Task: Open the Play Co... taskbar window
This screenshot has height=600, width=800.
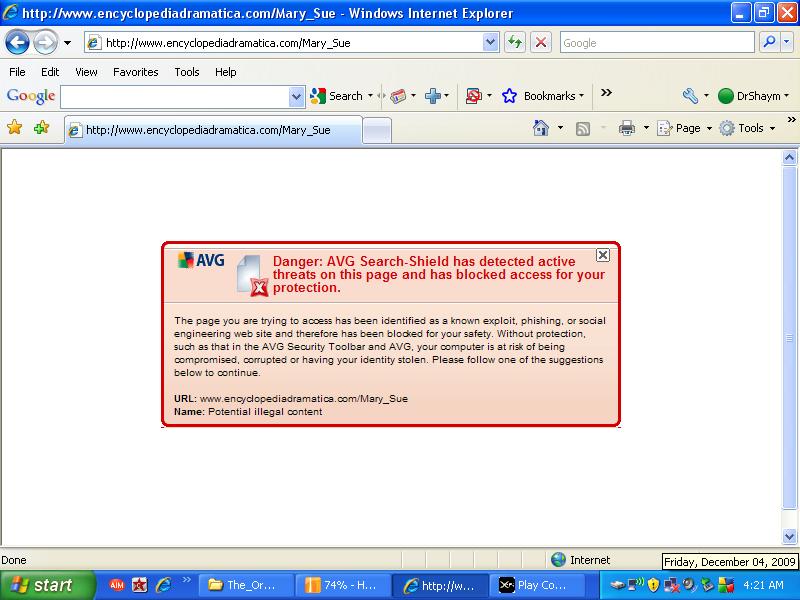Action: pyautogui.click(x=533, y=585)
